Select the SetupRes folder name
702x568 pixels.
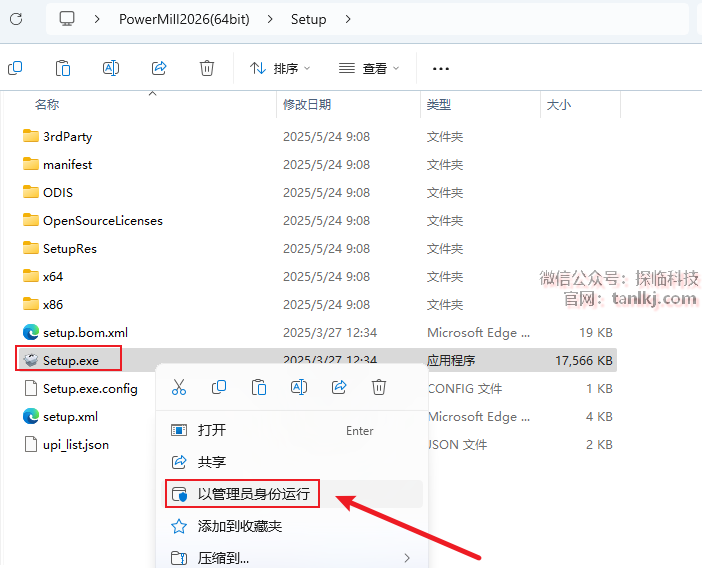[70, 248]
